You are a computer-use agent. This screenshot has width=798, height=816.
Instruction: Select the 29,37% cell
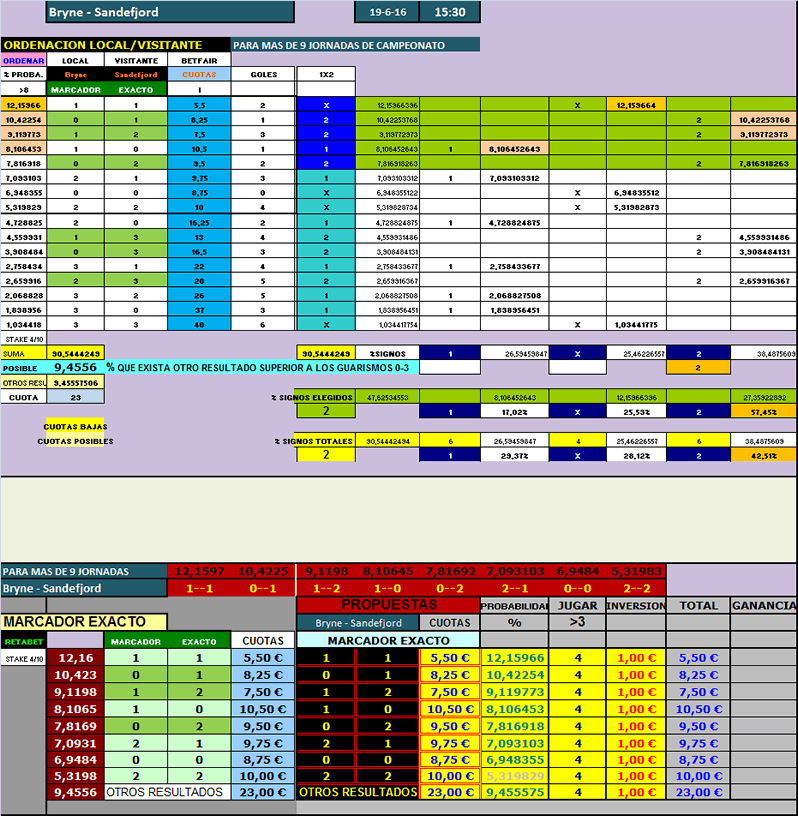point(514,455)
